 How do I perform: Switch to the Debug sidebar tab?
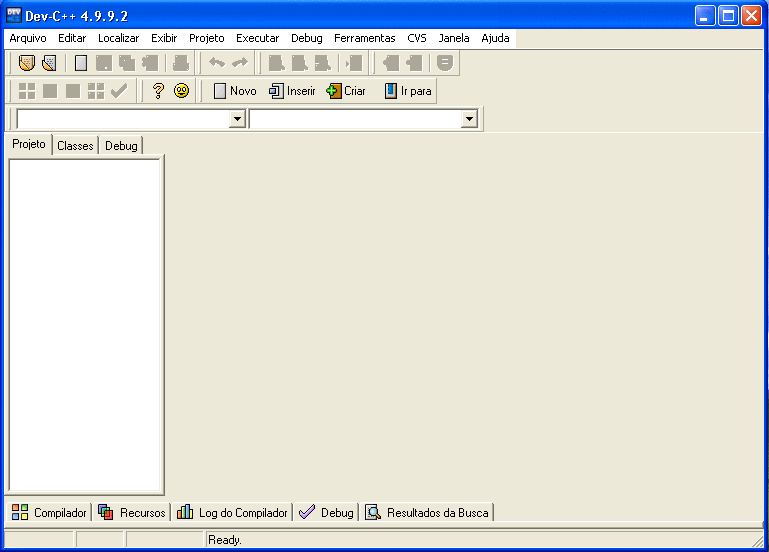point(121,146)
